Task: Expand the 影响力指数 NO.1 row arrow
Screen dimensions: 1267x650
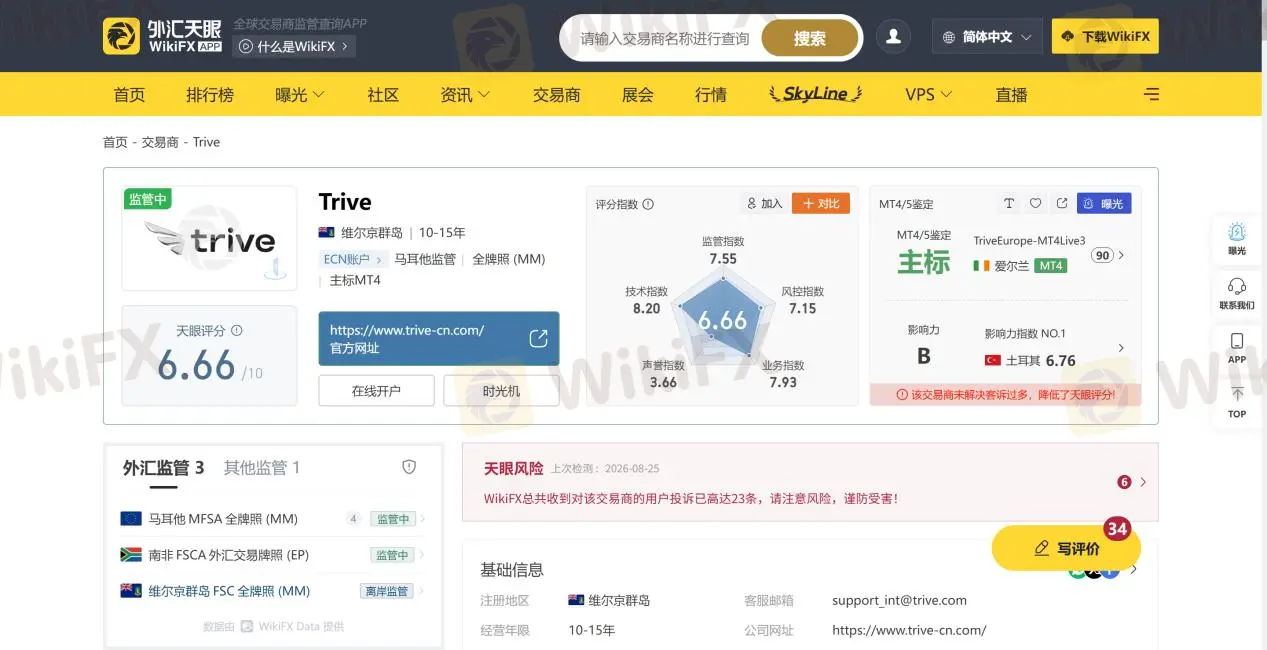Action: coord(1121,348)
